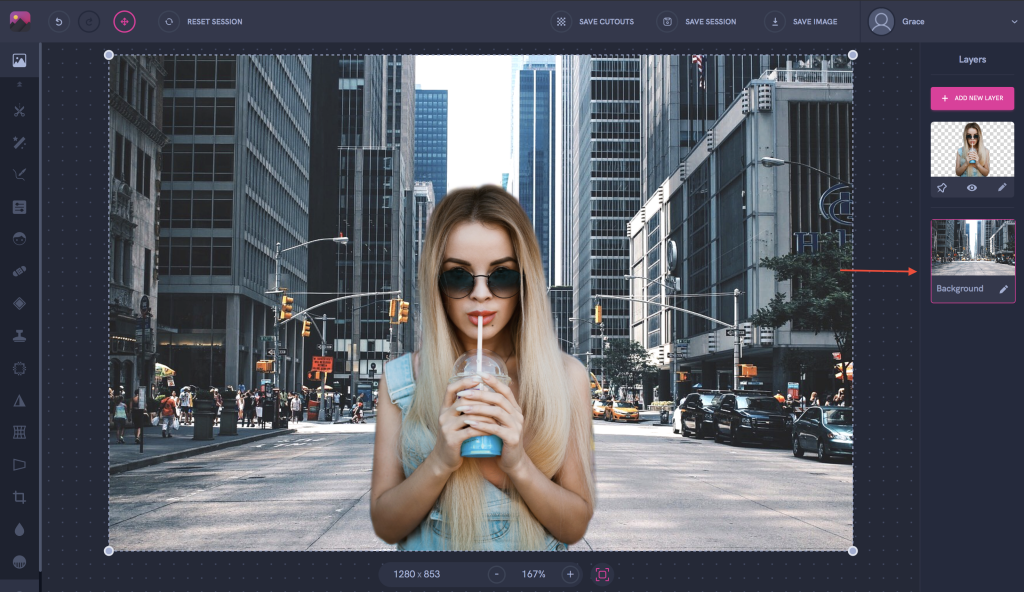Viewport: 1024px width, 592px height.
Task: Choose the bandage healing tool
Action: [x=19, y=271]
